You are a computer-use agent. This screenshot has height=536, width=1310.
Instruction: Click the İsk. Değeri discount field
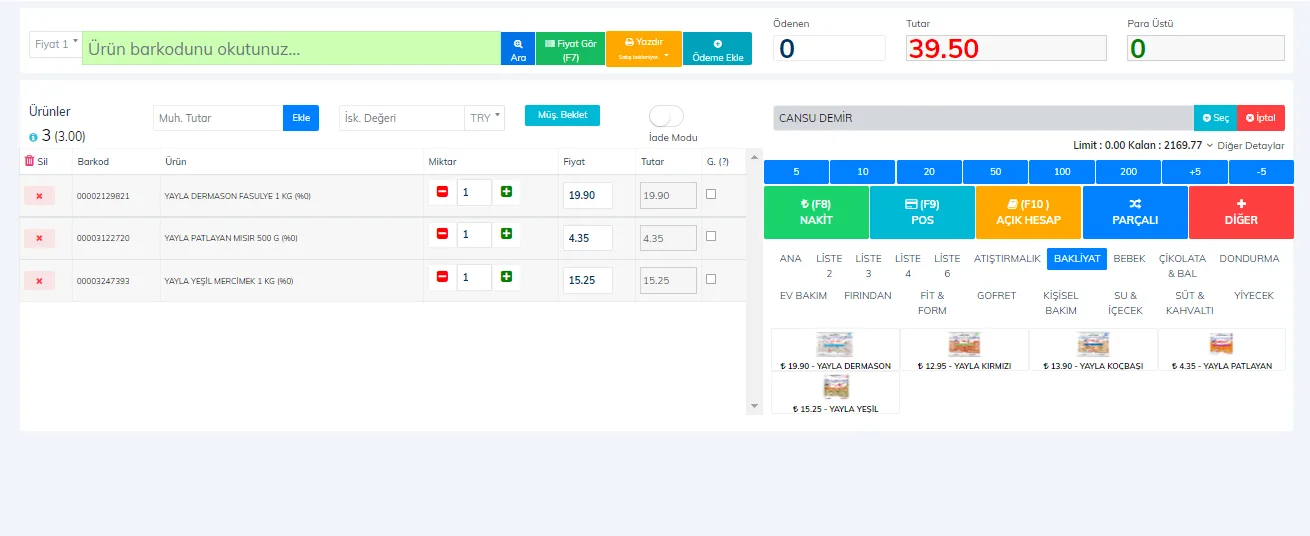pos(402,118)
